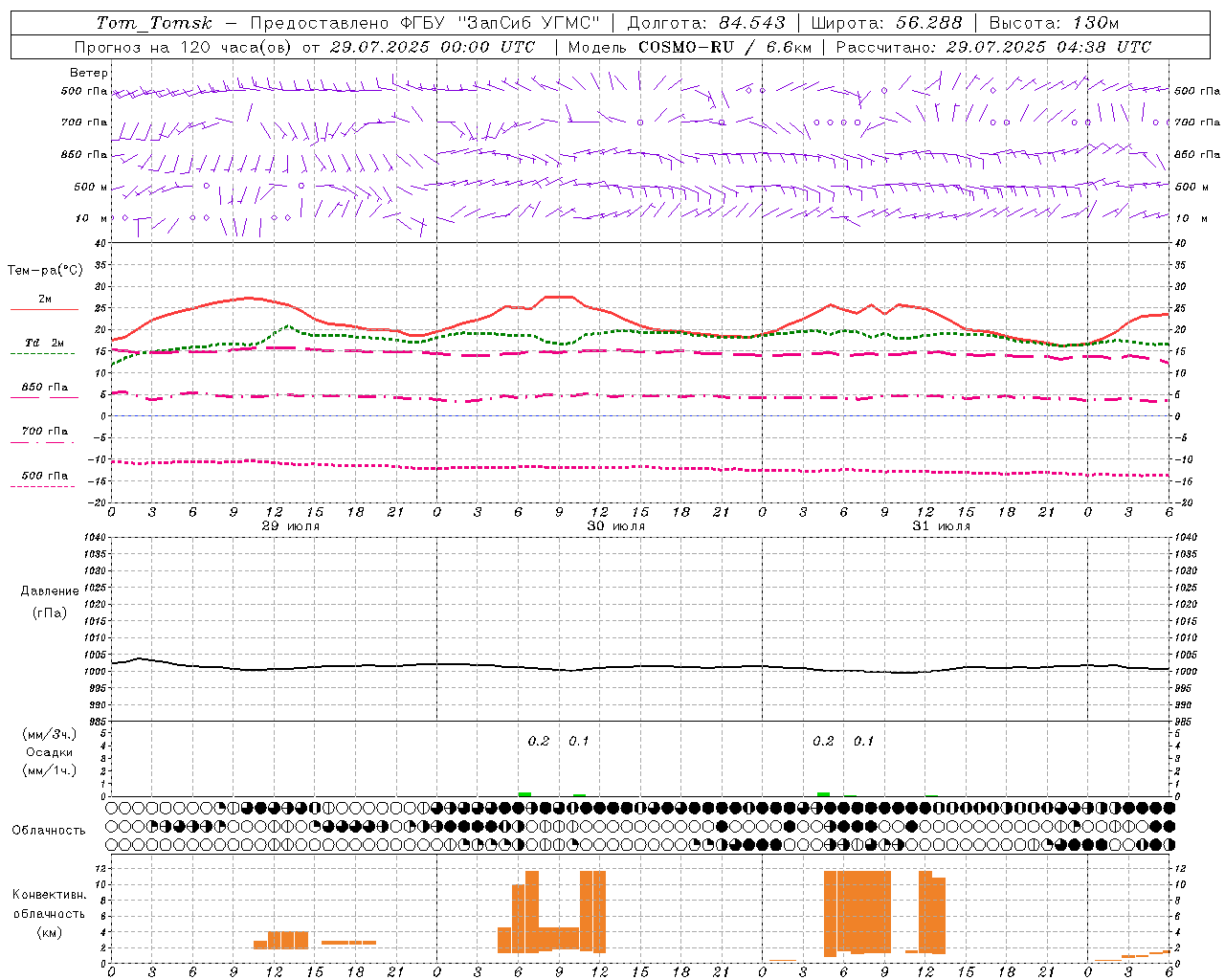
Task: Click the Давление pressure panel label
Action: coord(50,591)
